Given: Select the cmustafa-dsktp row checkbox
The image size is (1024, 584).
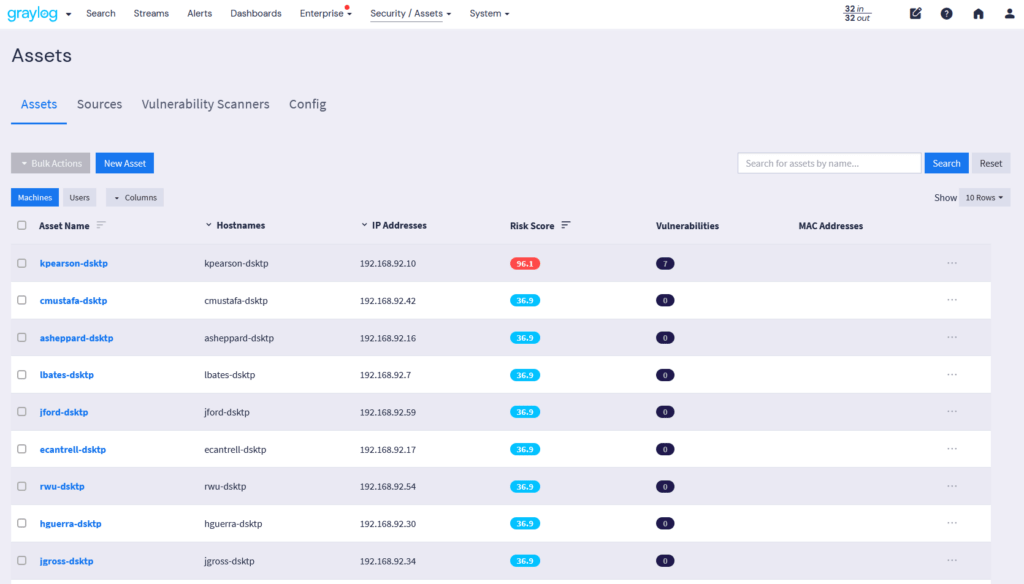Looking at the screenshot, I should tap(22, 300).
